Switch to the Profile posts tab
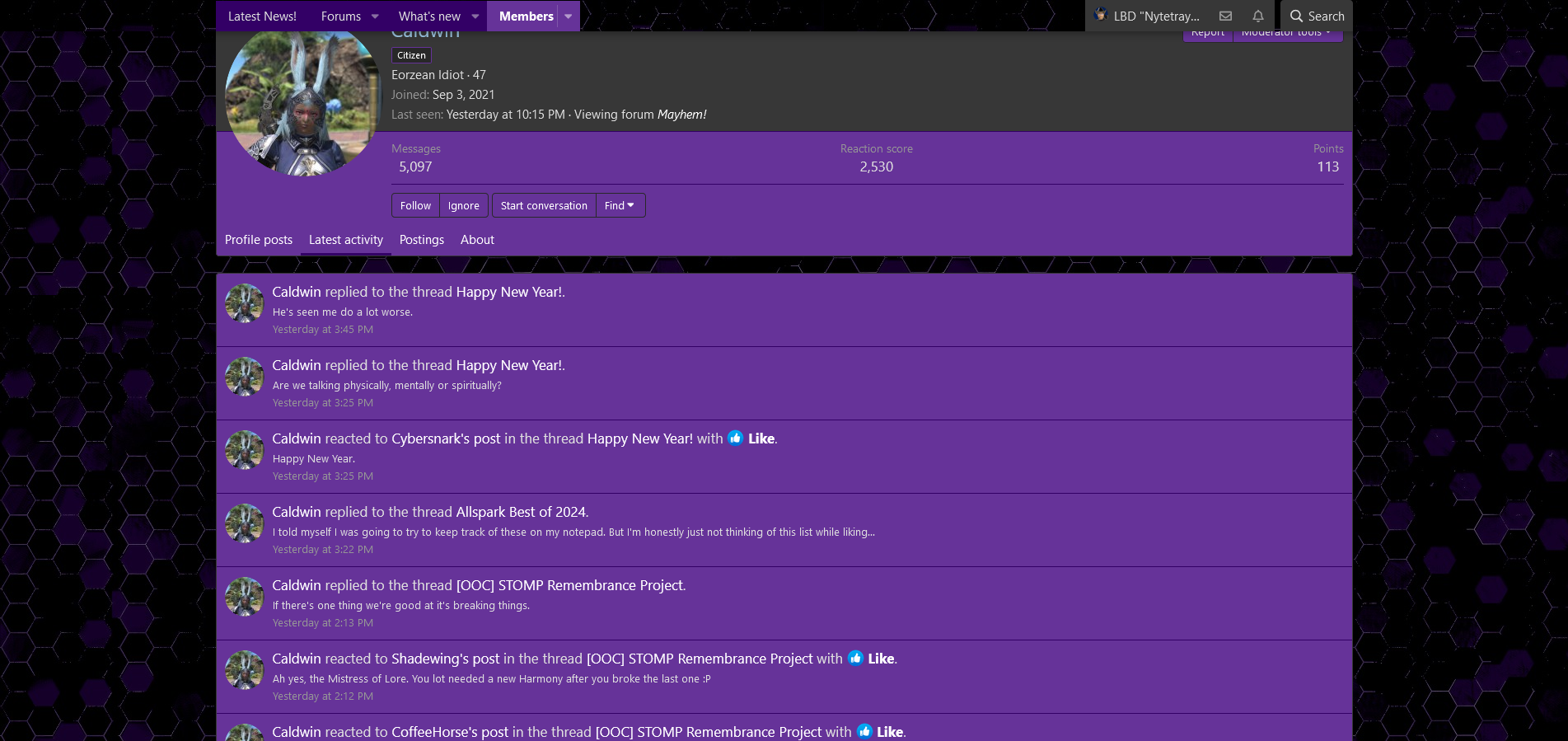 click(259, 240)
